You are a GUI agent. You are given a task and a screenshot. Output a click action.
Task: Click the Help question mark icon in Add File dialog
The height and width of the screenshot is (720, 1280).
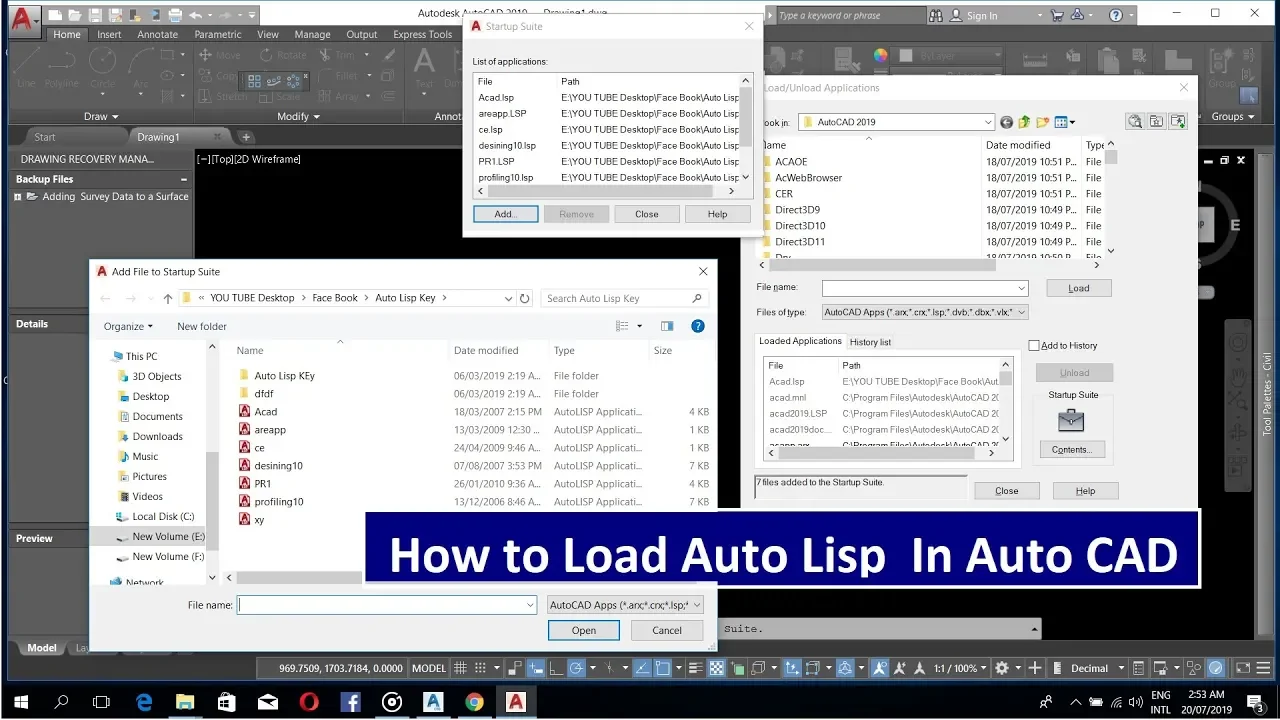point(698,326)
